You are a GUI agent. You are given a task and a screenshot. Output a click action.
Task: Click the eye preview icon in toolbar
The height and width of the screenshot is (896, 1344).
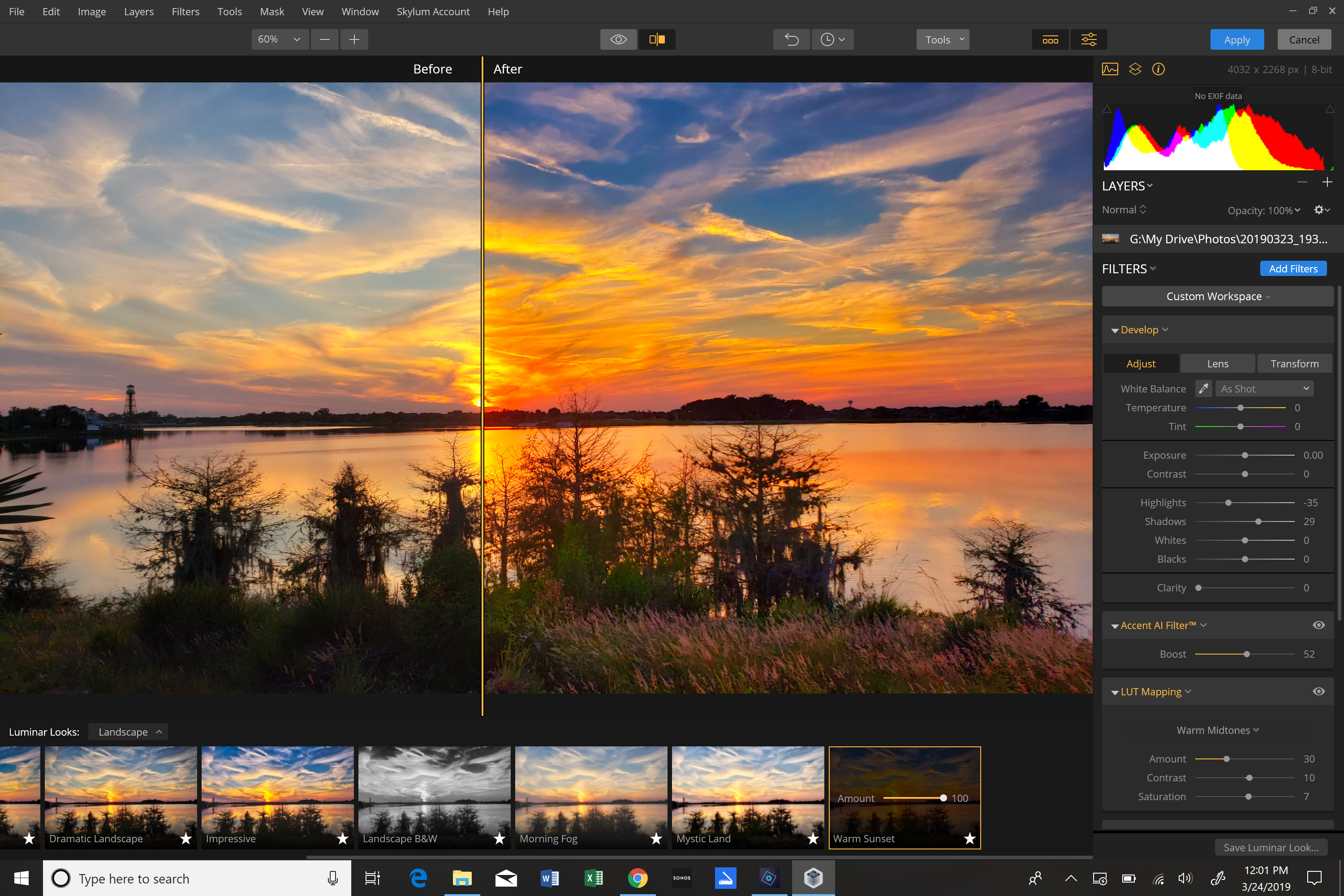click(x=618, y=39)
